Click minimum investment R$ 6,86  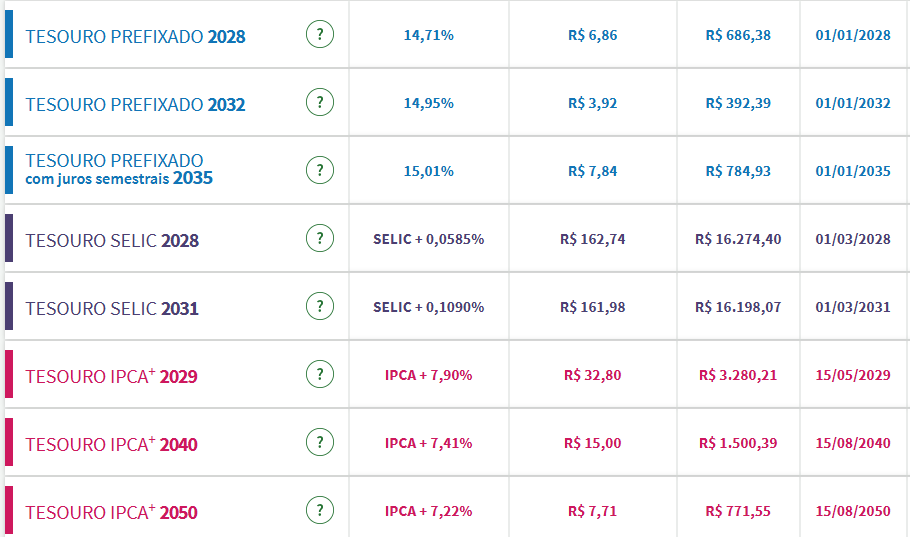click(593, 35)
